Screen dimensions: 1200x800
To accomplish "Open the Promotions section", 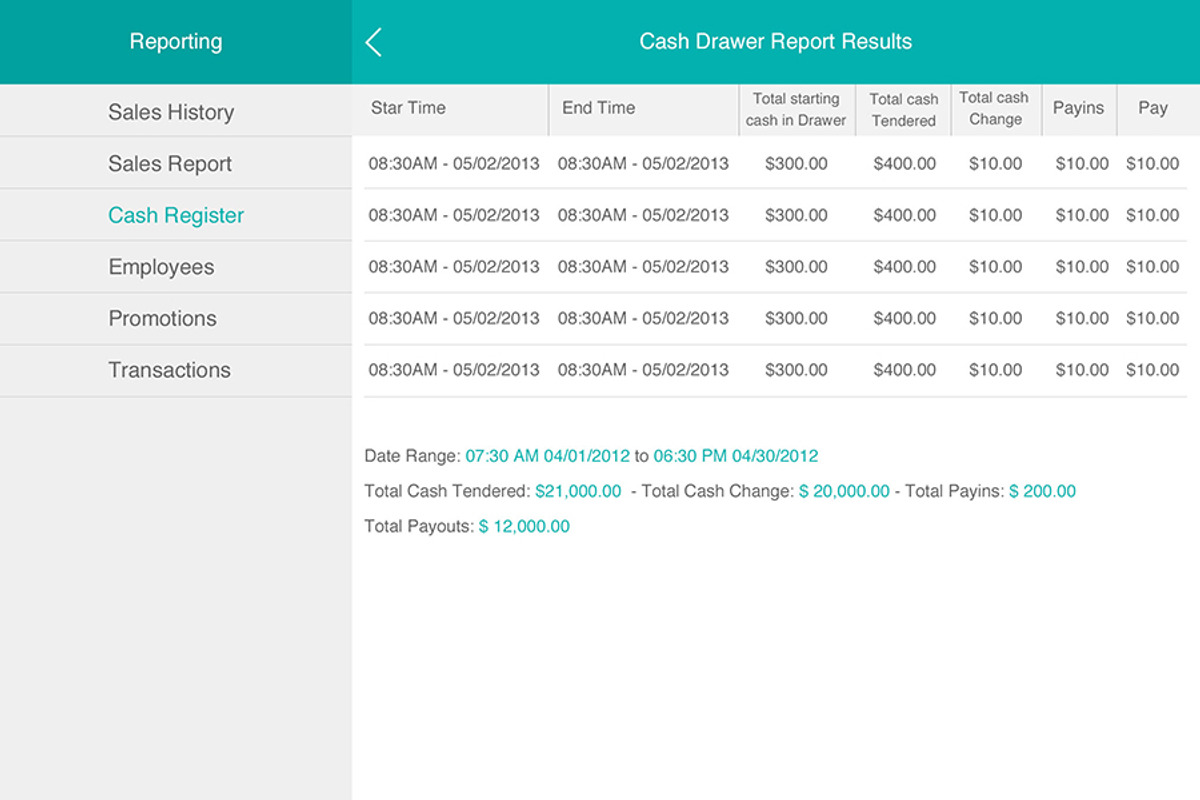I will pos(175,319).
